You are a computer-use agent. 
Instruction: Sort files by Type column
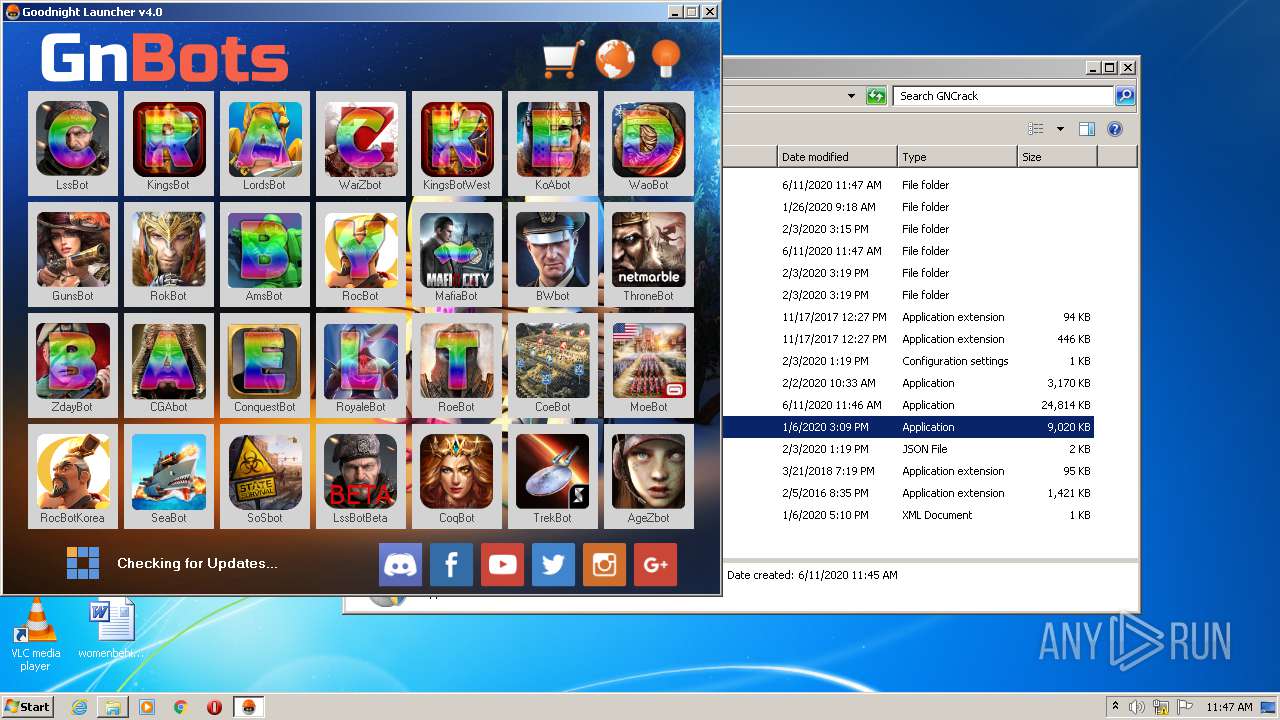(957, 157)
